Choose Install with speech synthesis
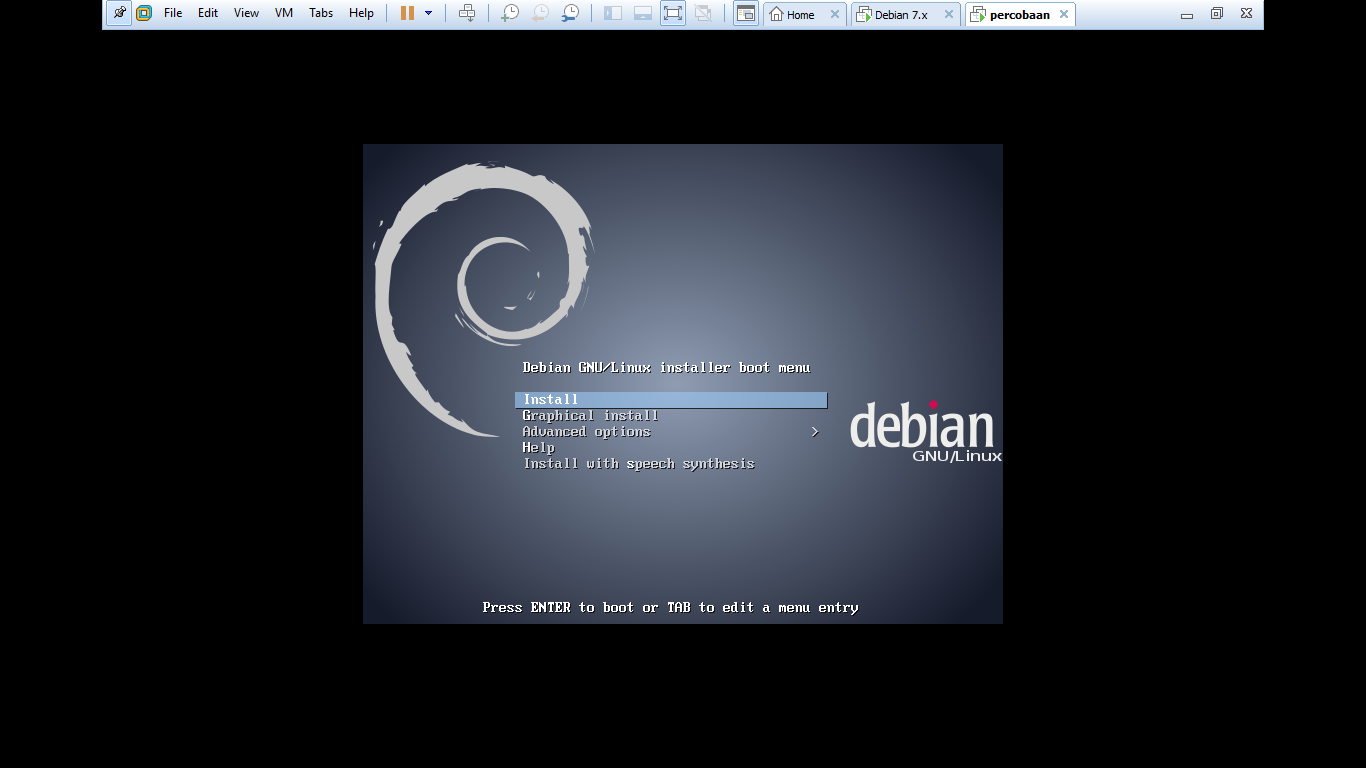 pos(637,463)
